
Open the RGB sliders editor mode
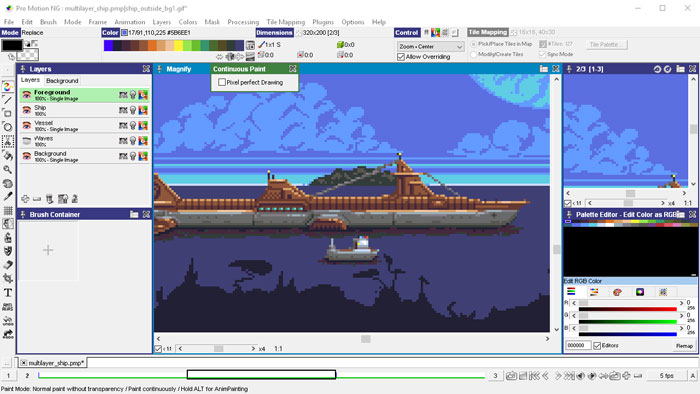pos(571,292)
